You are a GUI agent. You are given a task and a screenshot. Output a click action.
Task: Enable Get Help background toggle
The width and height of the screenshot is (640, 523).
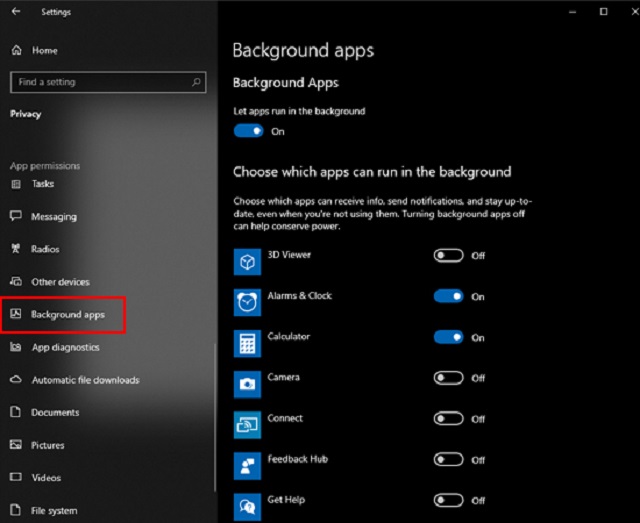pyautogui.click(x=449, y=500)
